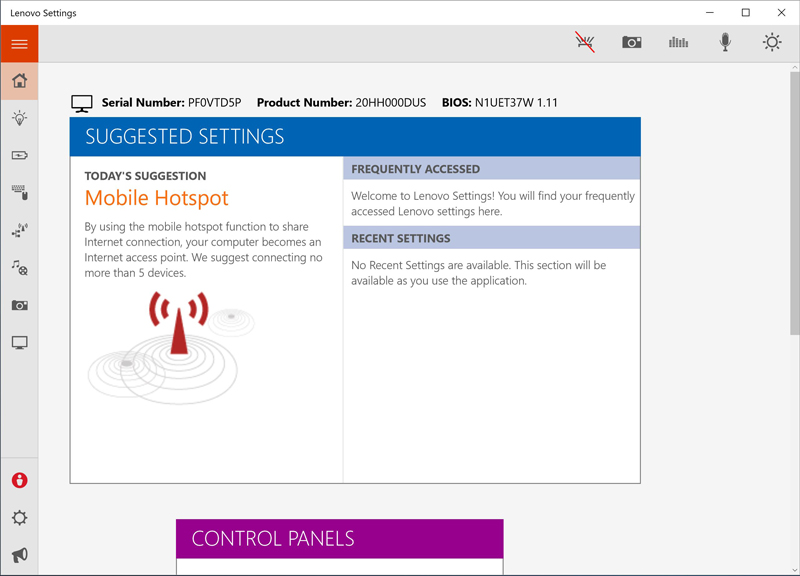Select BIOS version N1UET37W 1.11
The image size is (800, 576).
[516, 103]
